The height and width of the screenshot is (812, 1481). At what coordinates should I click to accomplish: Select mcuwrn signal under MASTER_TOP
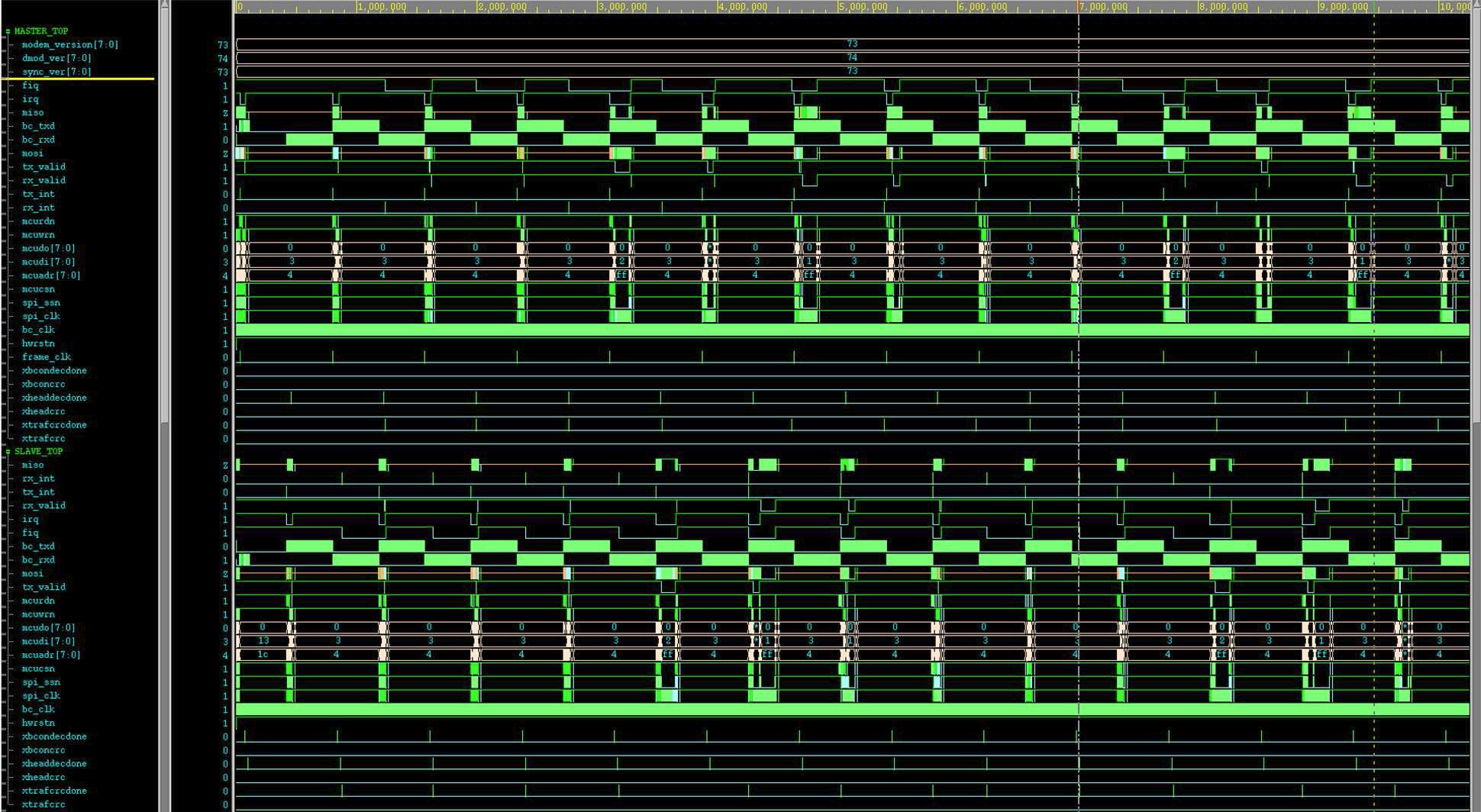38,235
